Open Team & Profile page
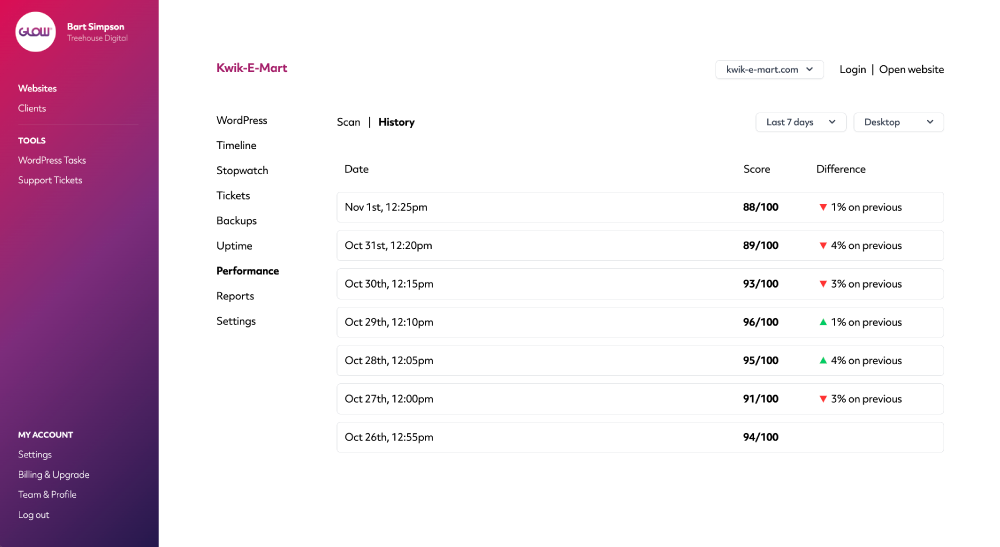 tap(47, 494)
